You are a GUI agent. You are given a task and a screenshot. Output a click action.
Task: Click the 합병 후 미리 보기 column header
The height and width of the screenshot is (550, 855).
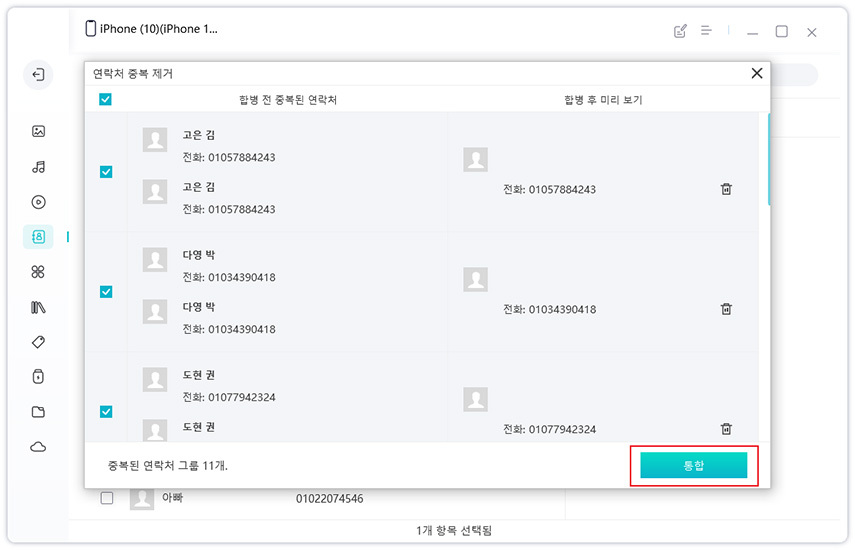[603, 100]
